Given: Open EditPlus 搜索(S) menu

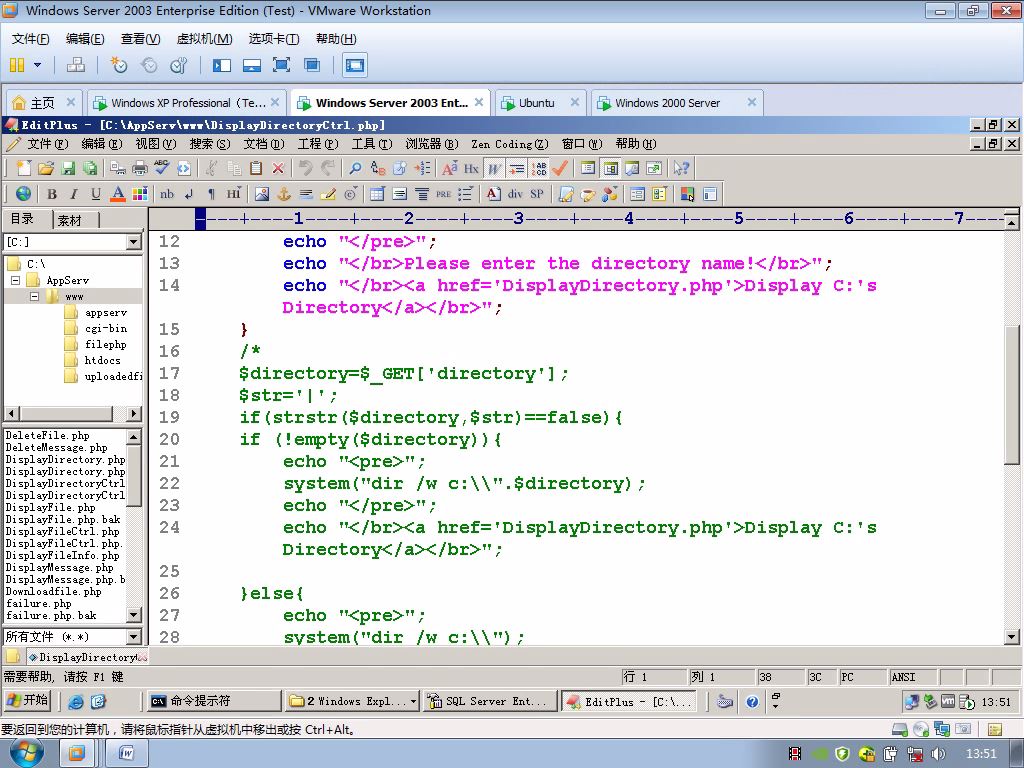Looking at the screenshot, I should point(210,144).
